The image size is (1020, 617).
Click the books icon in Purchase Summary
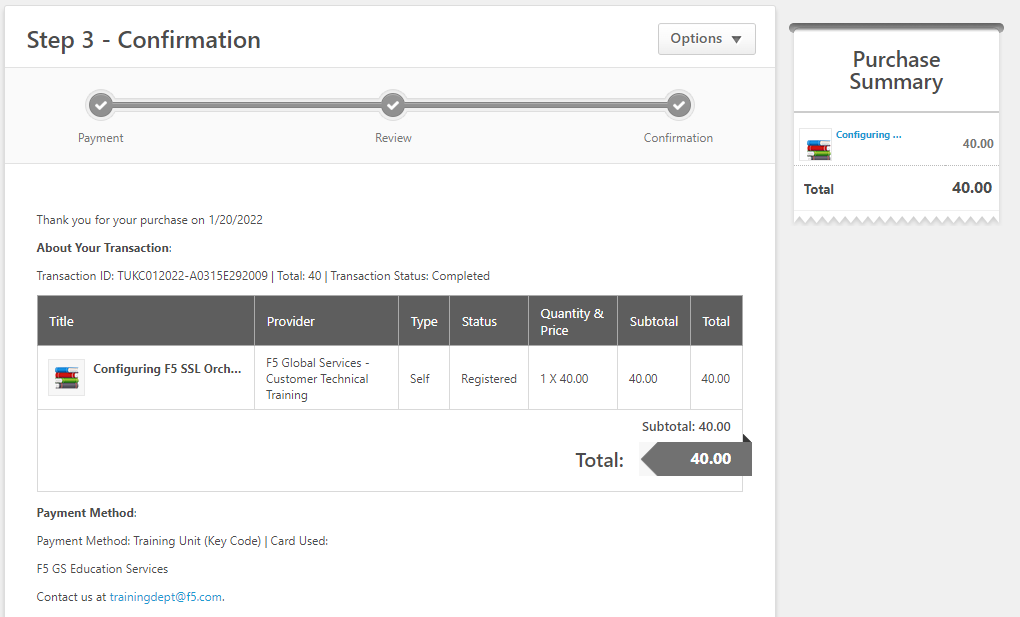point(818,145)
